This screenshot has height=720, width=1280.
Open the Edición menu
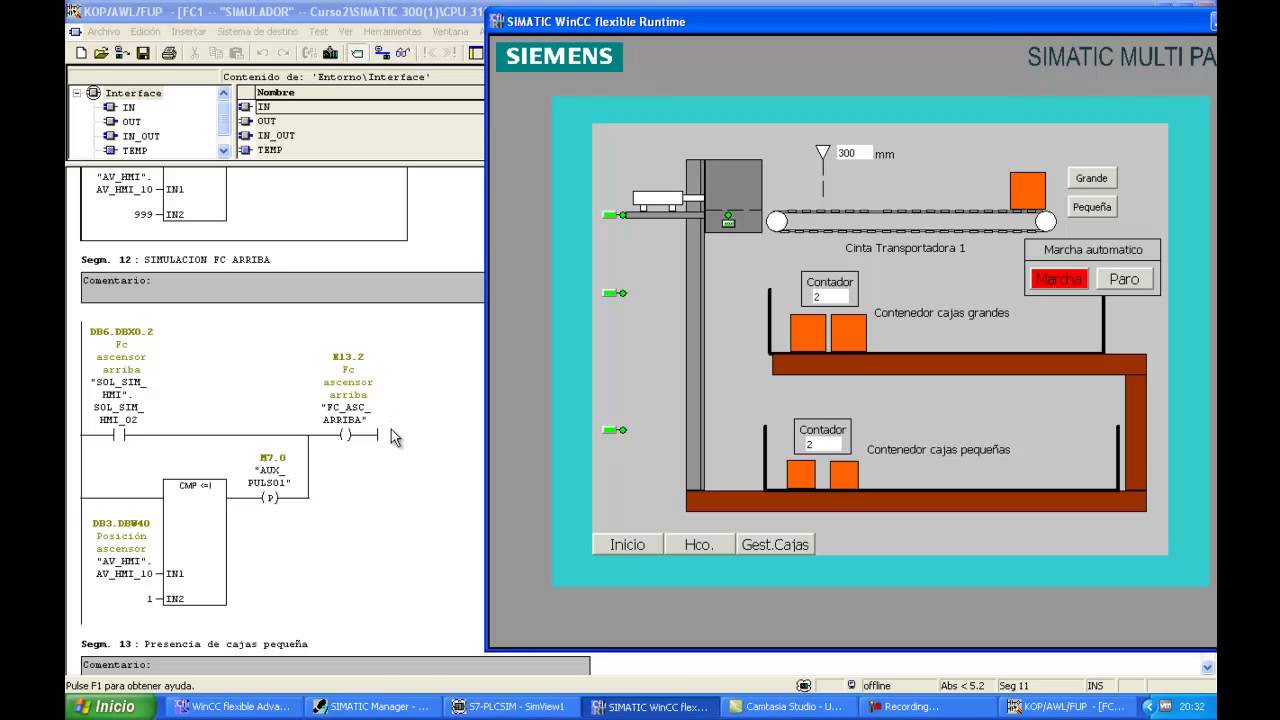[x=145, y=32]
